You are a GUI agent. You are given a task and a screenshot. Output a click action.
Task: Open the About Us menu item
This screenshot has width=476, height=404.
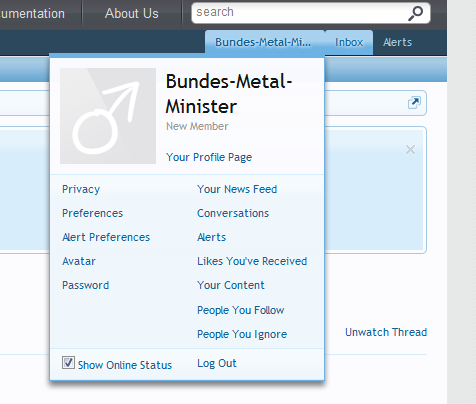coord(132,14)
